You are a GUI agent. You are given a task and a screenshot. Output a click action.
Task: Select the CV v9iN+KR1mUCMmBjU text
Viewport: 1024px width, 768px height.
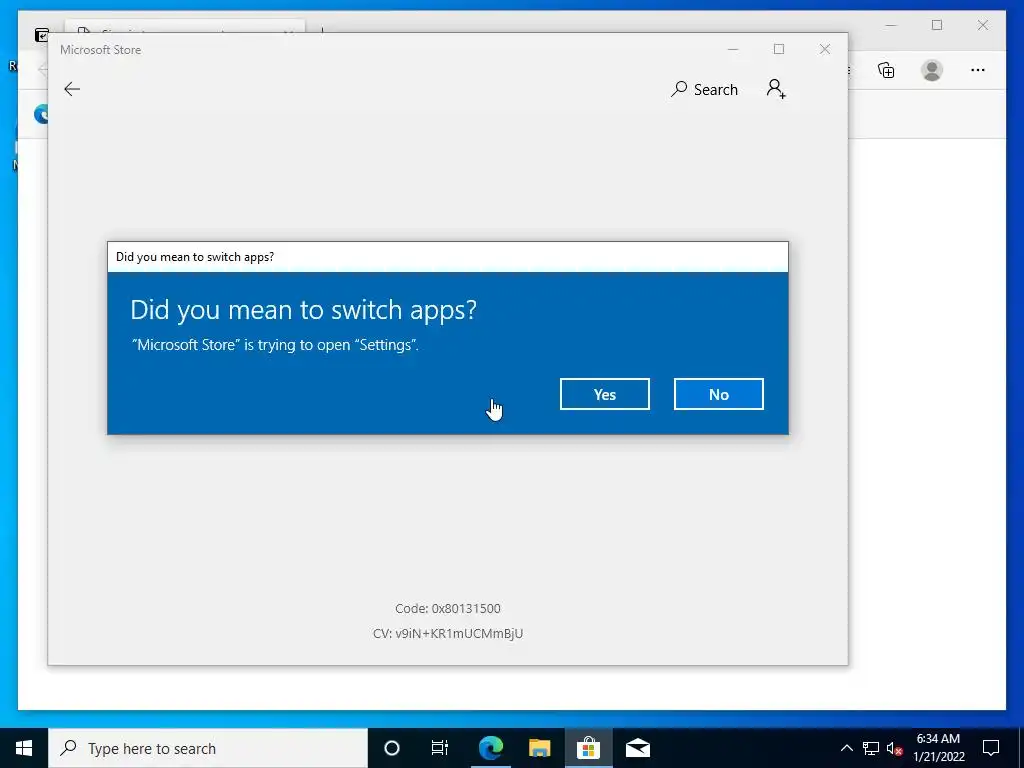(447, 633)
